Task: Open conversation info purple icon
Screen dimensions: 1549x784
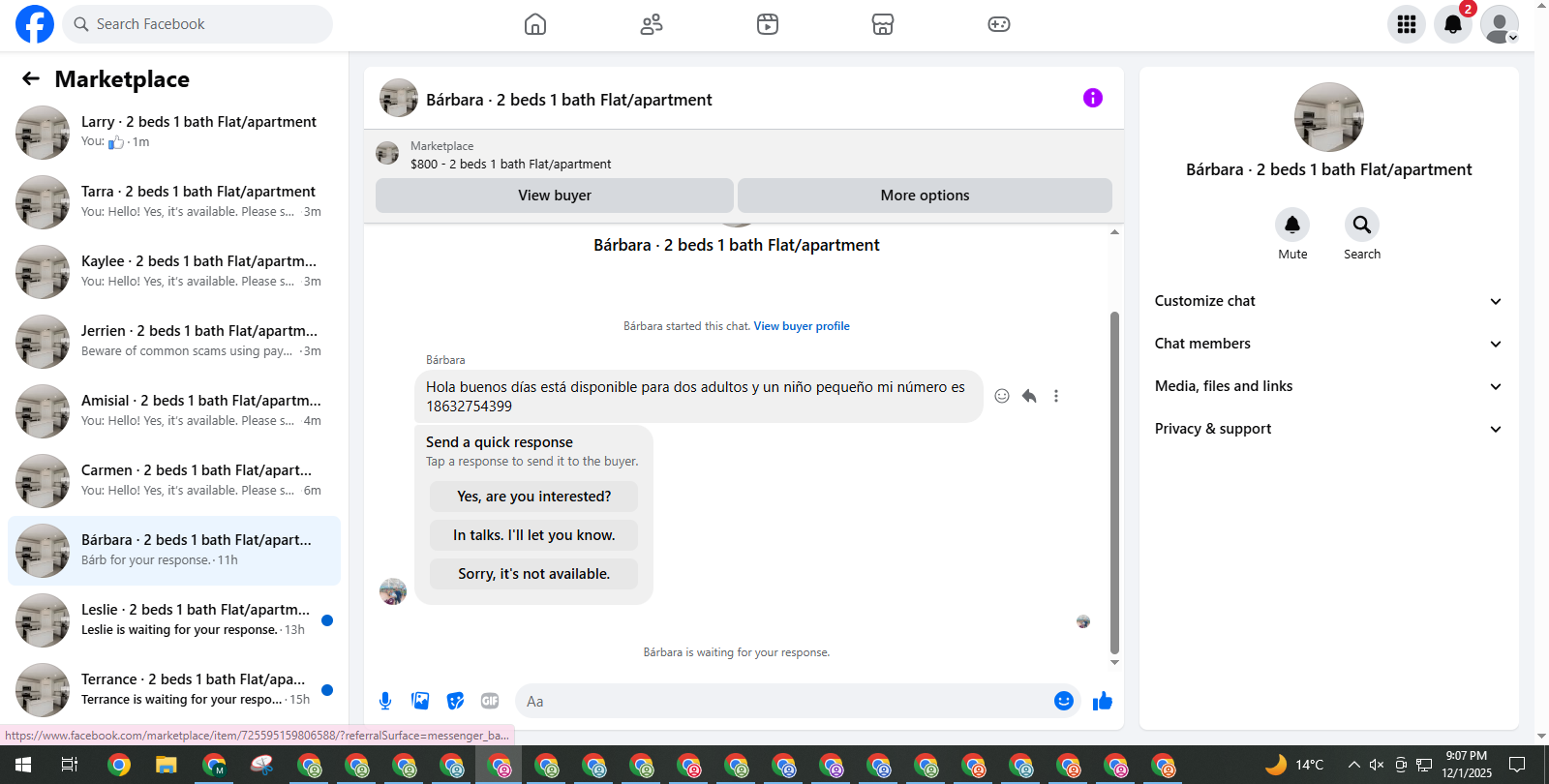Action: click(1093, 98)
